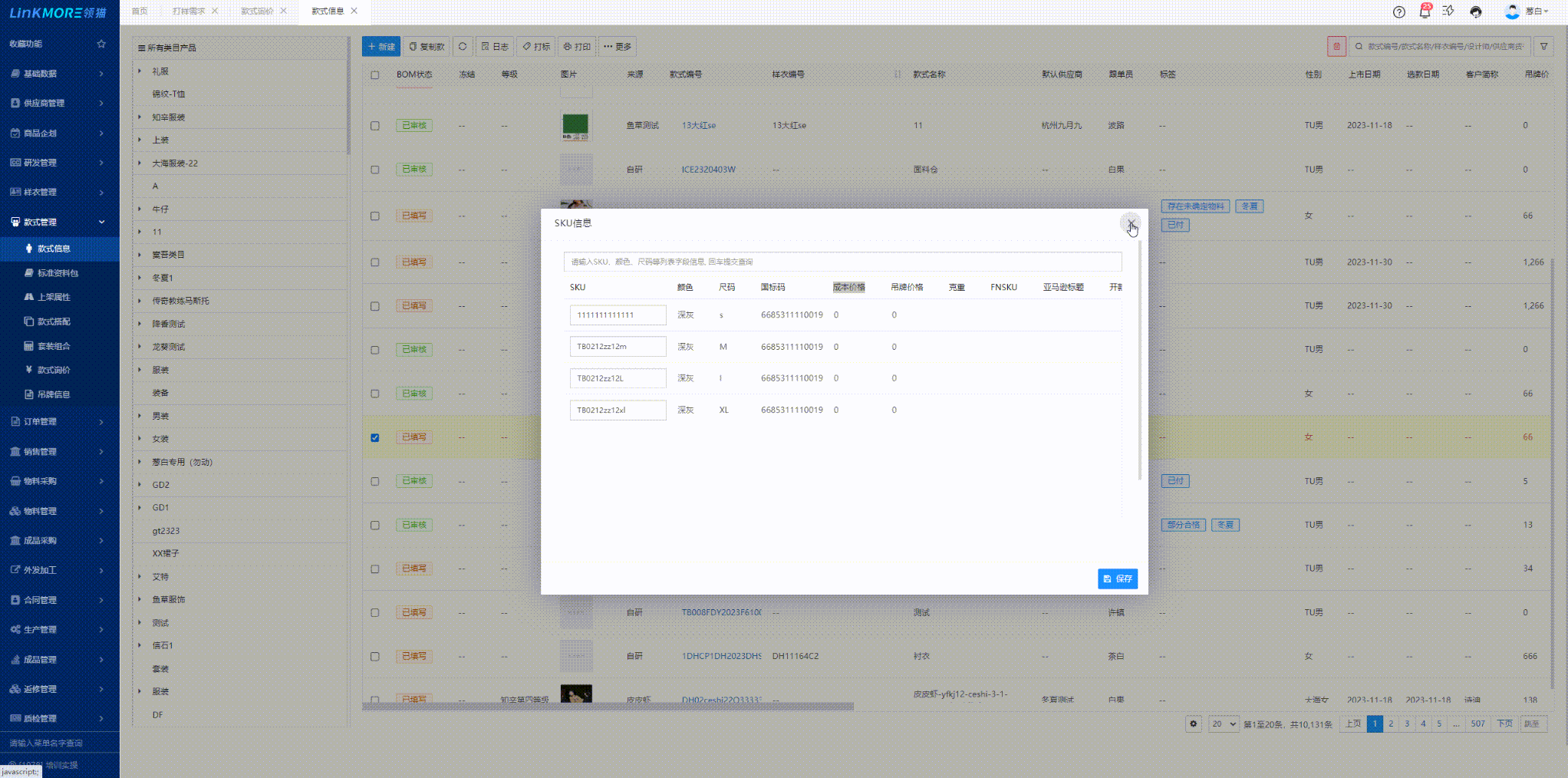Screen dimensions: 1568x778
Task: Click the refresh icon in toolbar
Action: click(463, 47)
